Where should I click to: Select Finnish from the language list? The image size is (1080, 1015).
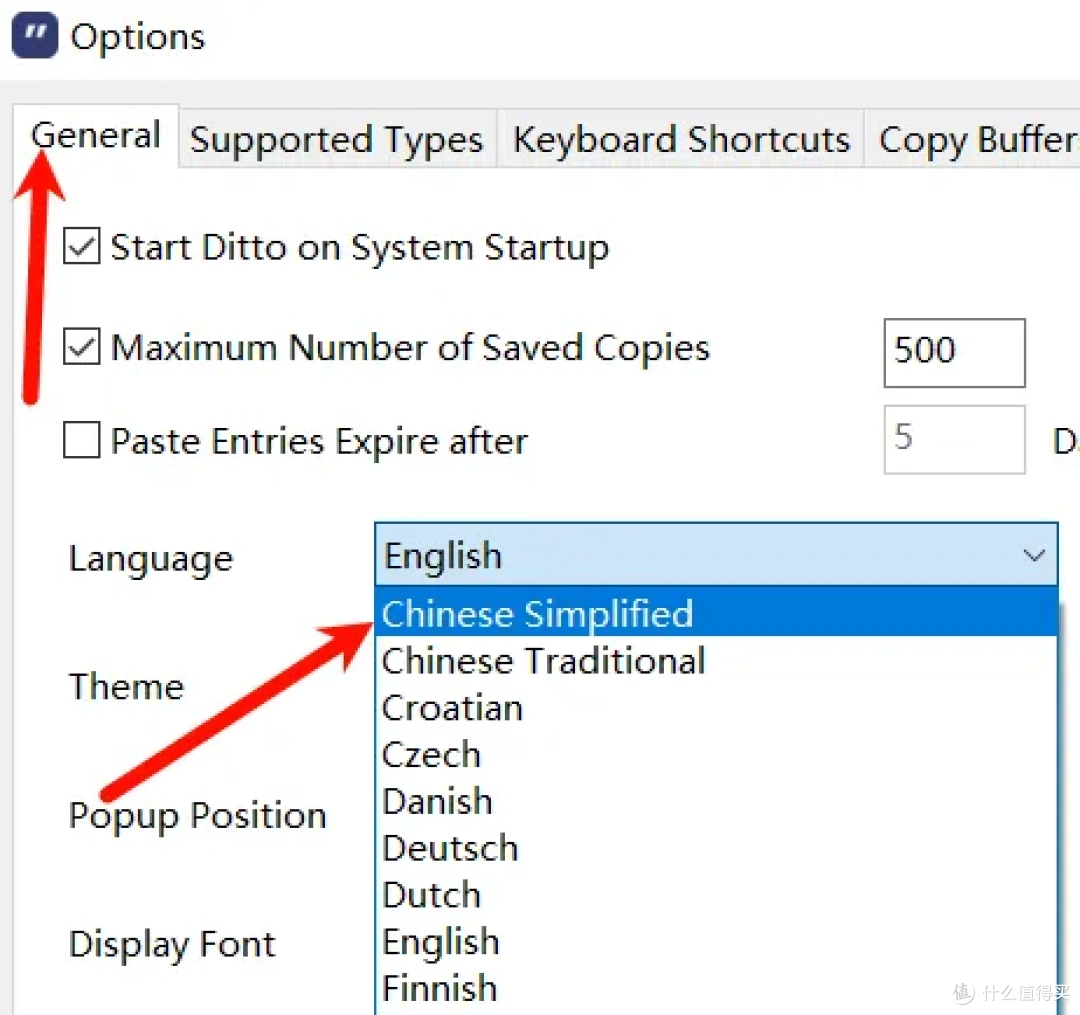716,988
